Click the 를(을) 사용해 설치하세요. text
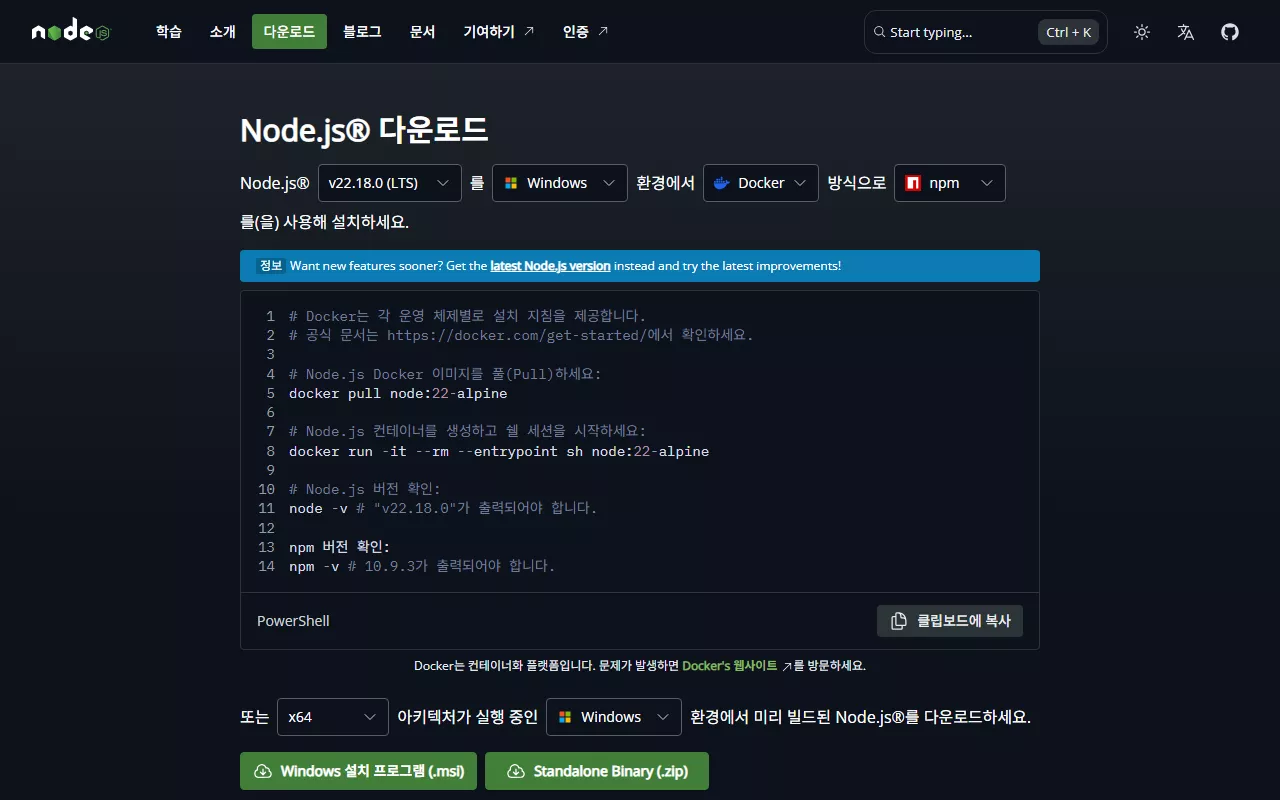This screenshot has width=1280, height=800. 325,222
